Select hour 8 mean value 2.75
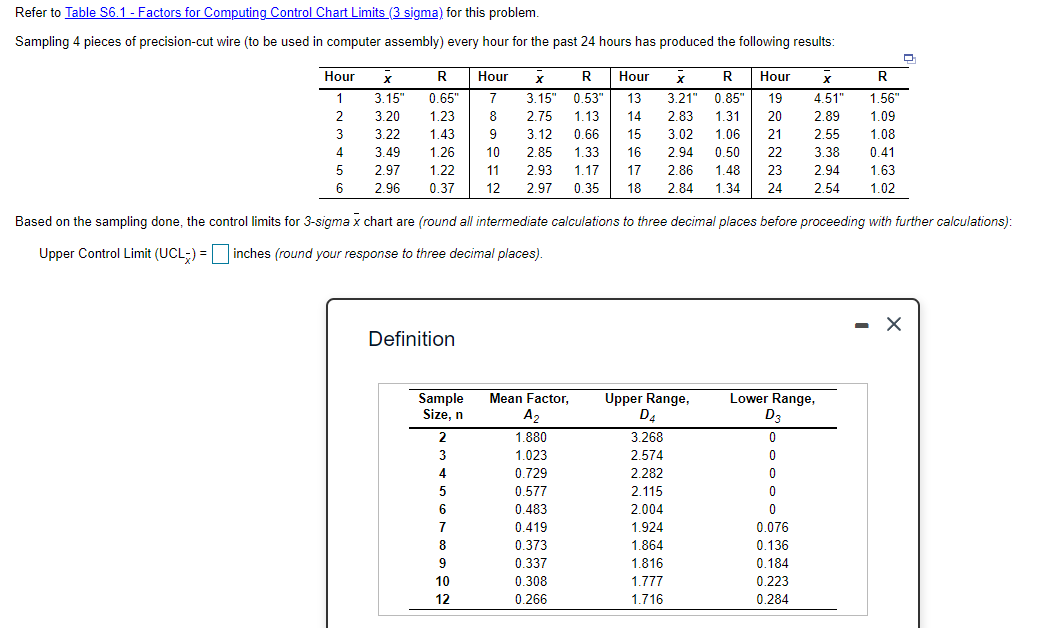 (539, 117)
